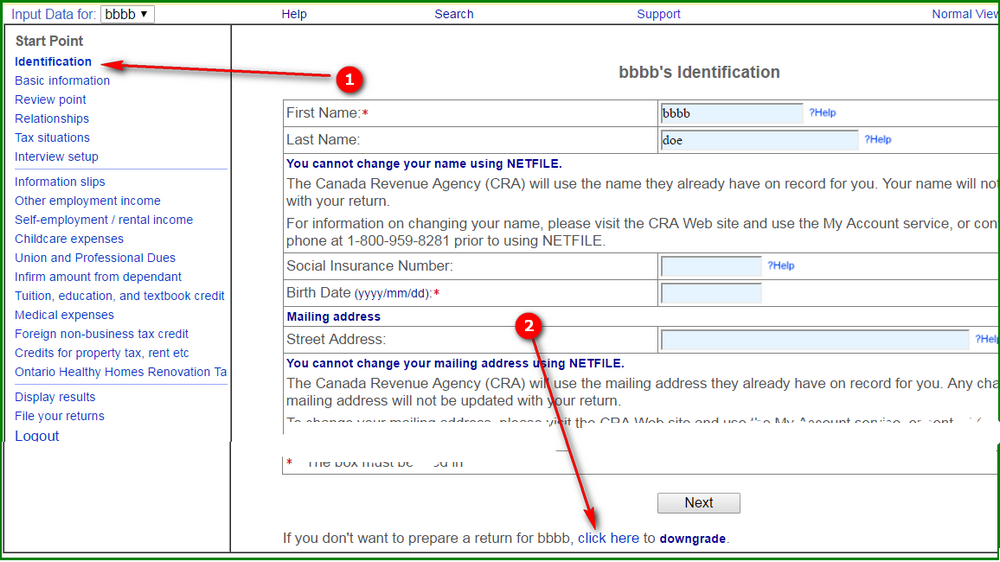The width and height of the screenshot is (1000, 562).
Task: Click the Birth Date input field
Action: coord(711,293)
